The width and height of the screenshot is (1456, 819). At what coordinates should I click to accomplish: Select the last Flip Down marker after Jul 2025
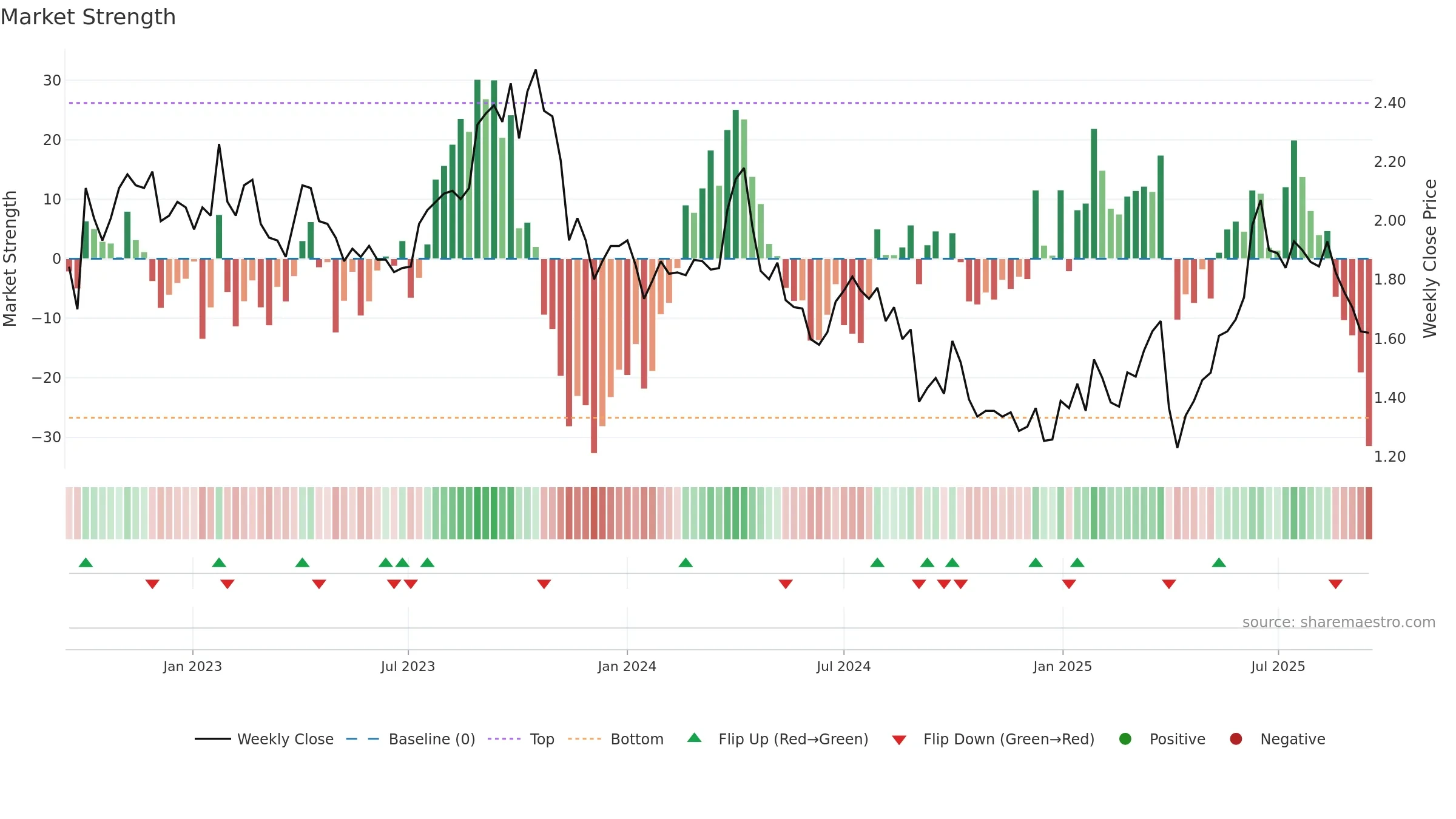1335,584
